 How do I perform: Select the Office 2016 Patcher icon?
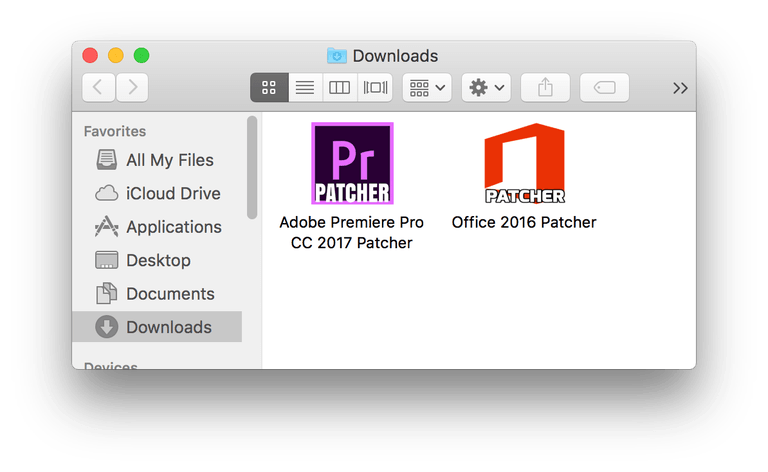(x=524, y=163)
